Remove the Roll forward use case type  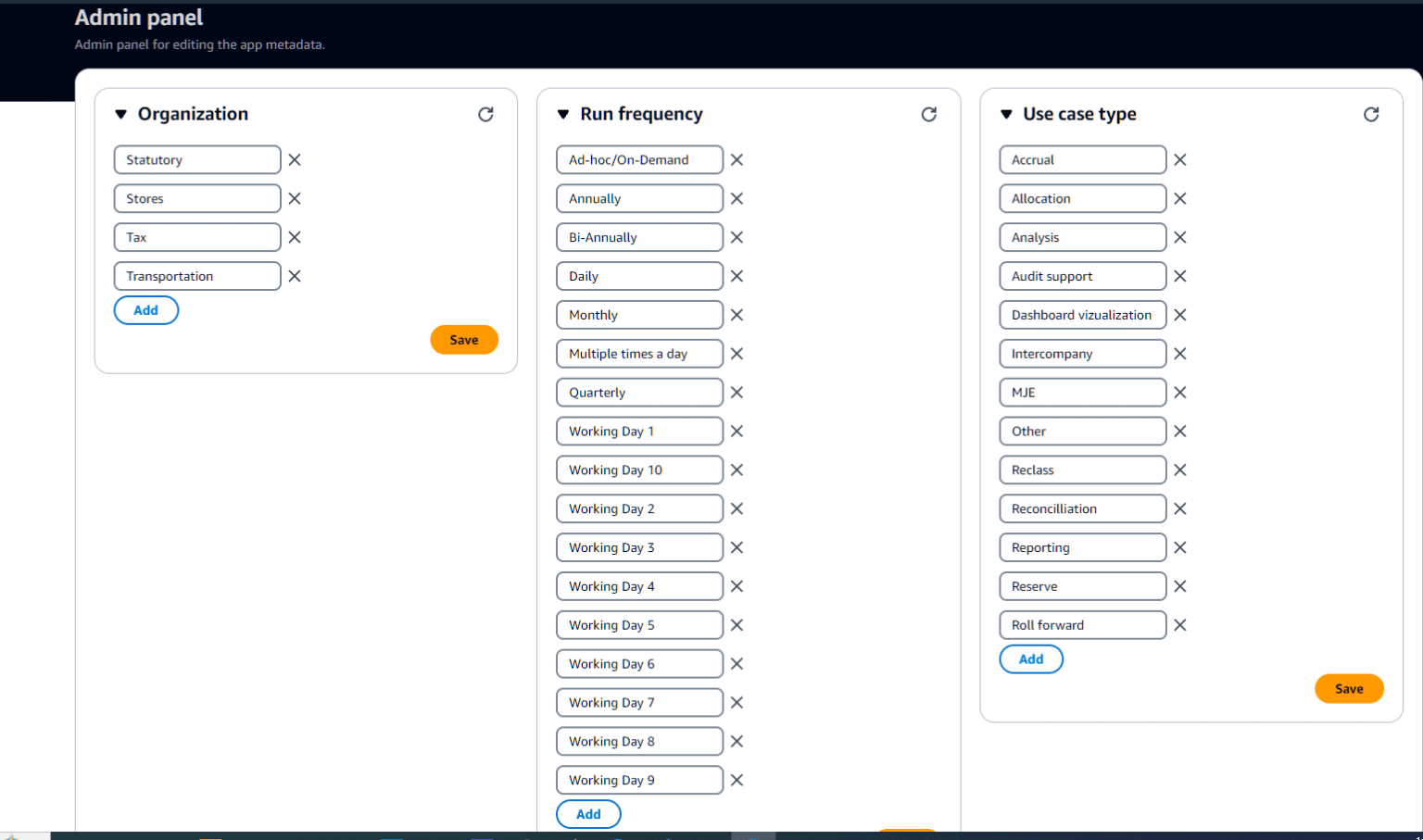(x=1179, y=624)
